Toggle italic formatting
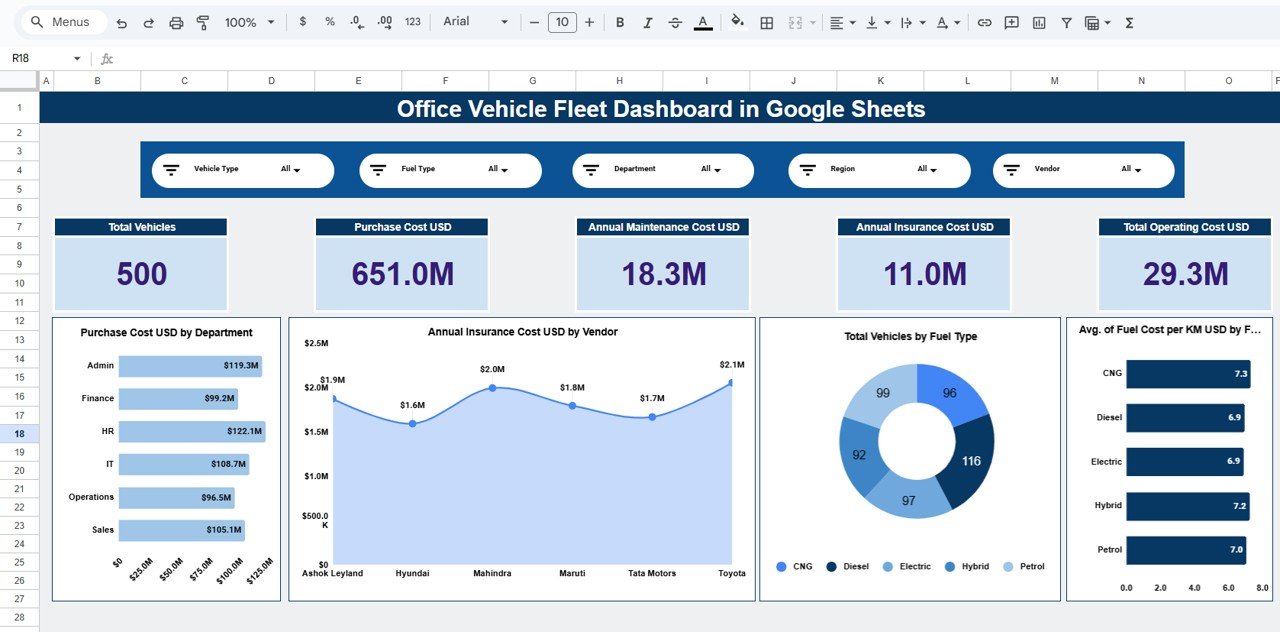Screen dimensions: 1280x632 click(x=648, y=21)
